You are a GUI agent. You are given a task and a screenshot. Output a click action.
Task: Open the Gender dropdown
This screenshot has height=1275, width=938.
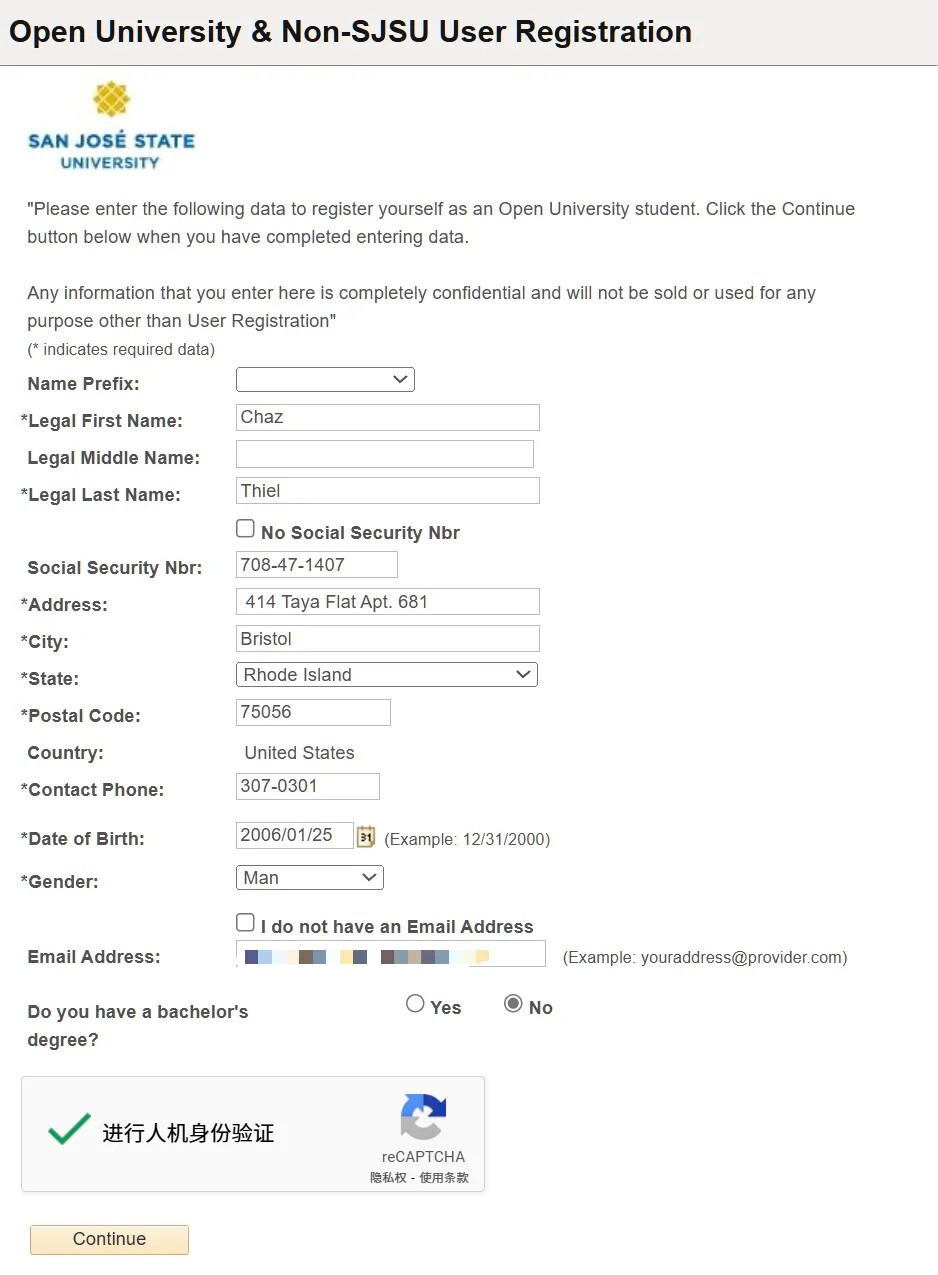point(309,878)
